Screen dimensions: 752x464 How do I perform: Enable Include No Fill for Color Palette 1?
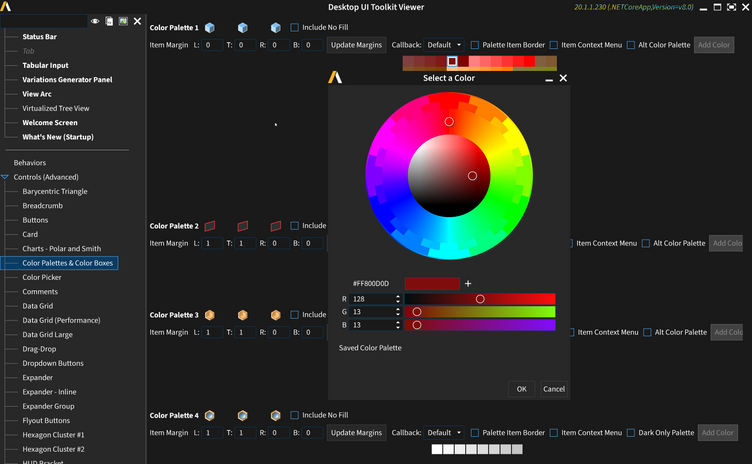click(x=294, y=27)
